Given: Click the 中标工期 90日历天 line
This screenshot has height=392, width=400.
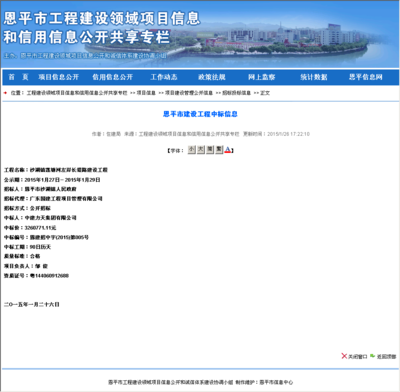Looking at the screenshot, I should (x=27, y=247).
